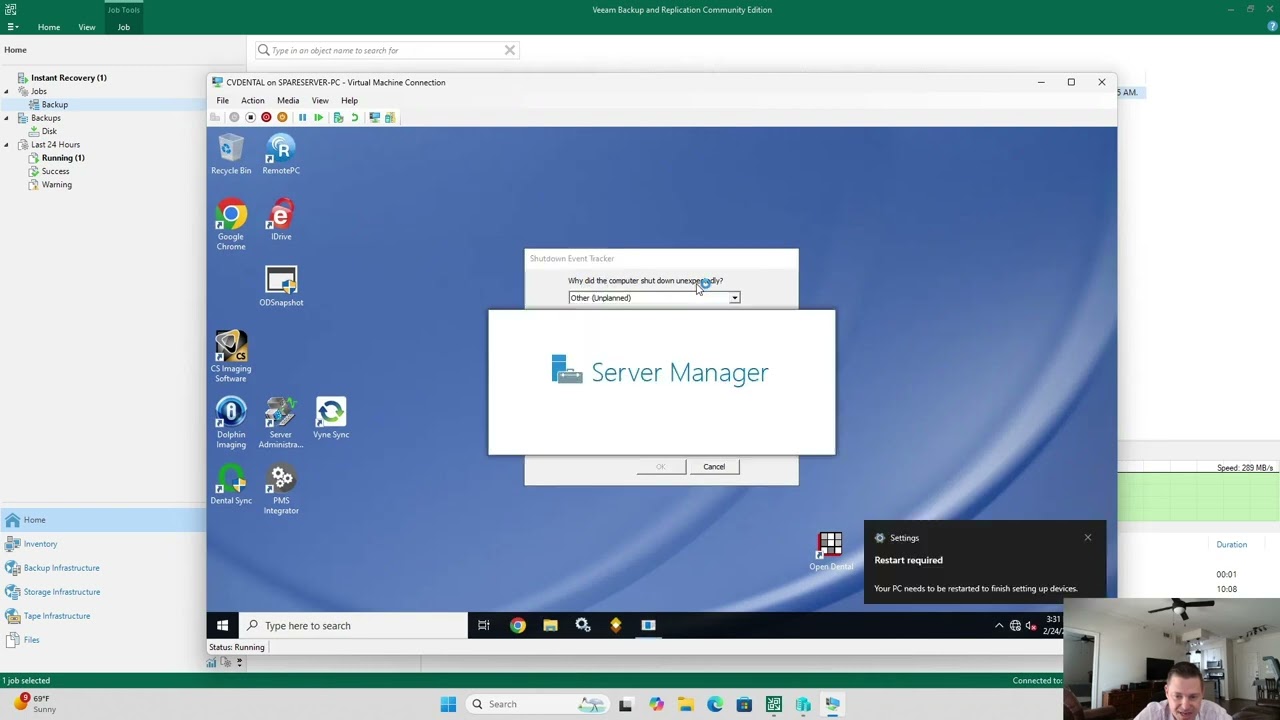
Task: Collapse the Jobs tree node
Action: 6,91
